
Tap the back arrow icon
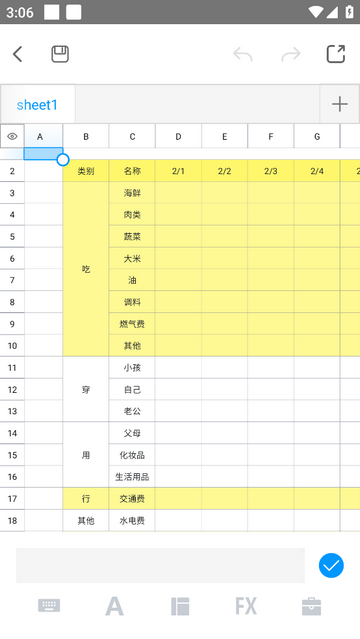coord(18,54)
